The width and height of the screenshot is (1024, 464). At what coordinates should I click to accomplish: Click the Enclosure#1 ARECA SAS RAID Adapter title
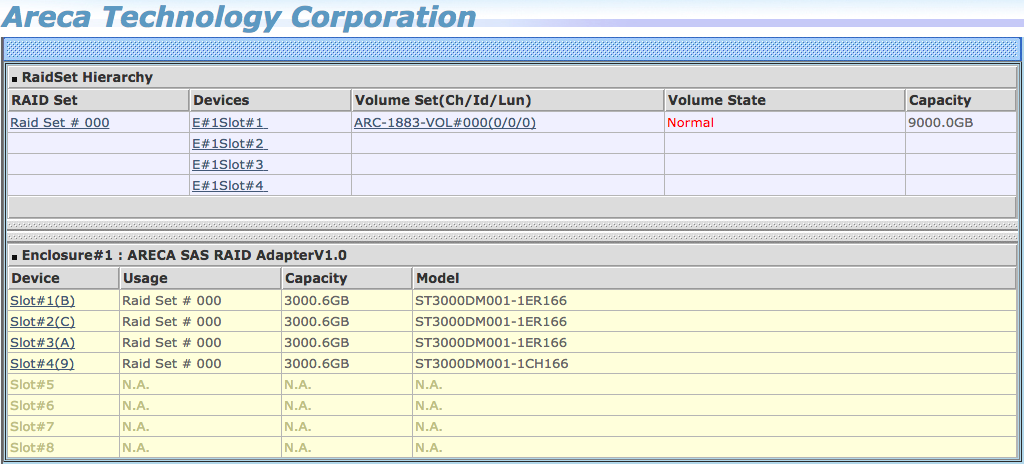(184, 255)
